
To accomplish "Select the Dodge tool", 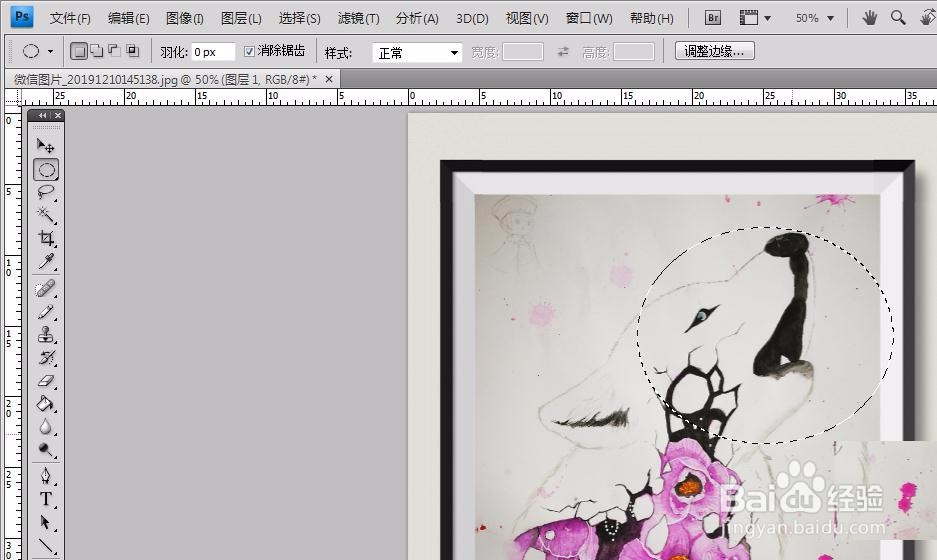I will coord(46,449).
